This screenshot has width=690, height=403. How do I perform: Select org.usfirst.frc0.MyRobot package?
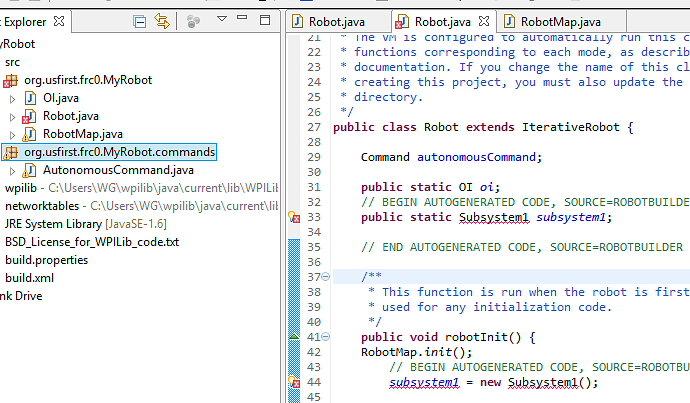[88, 80]
